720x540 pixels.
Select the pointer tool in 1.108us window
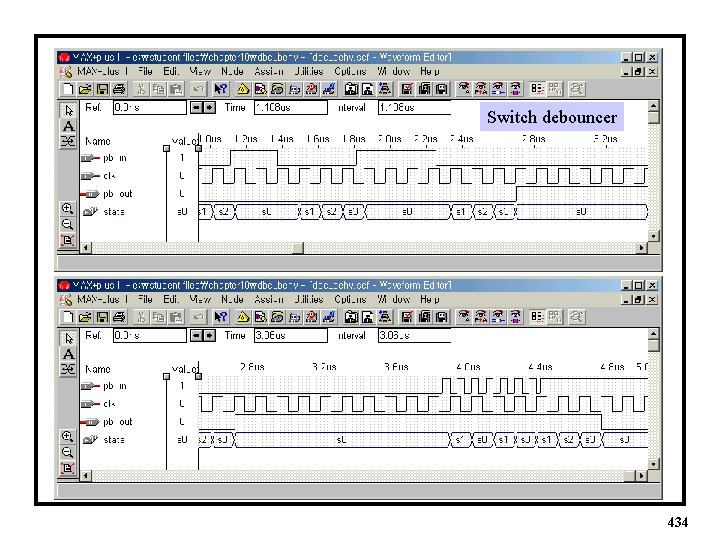tap(68, 111)
